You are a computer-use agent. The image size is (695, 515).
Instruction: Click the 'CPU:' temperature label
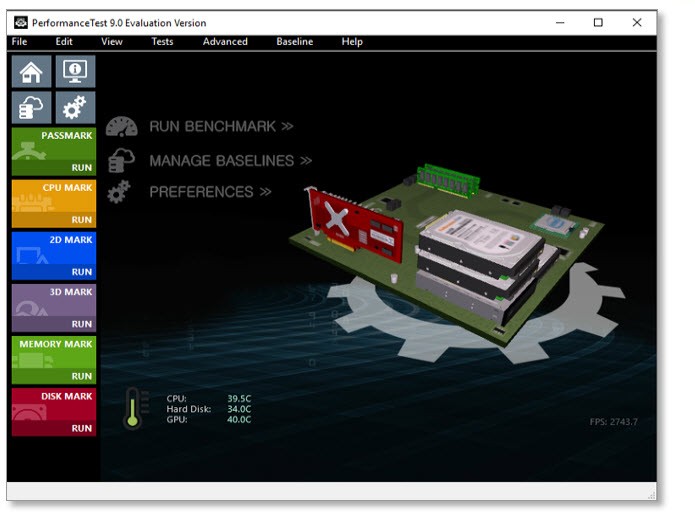coord(176,398)
